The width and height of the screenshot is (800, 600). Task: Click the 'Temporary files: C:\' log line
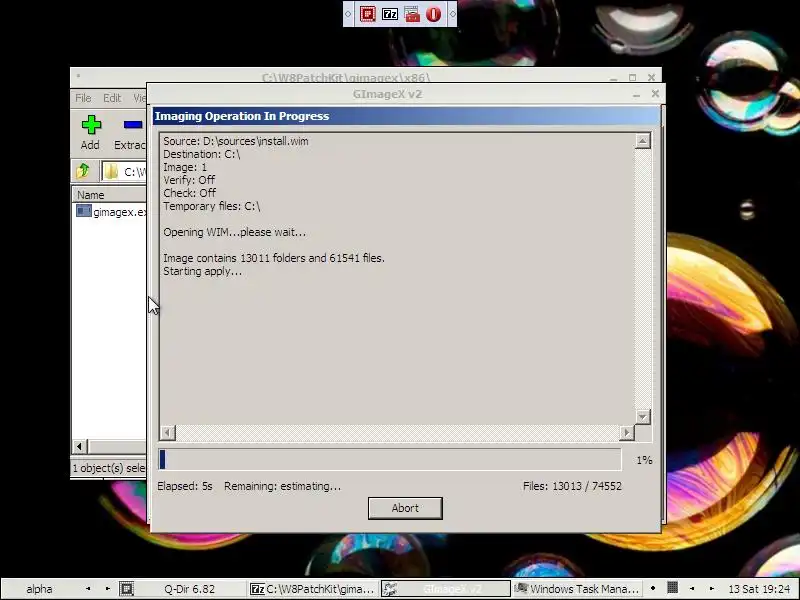[x=212, y=206]
